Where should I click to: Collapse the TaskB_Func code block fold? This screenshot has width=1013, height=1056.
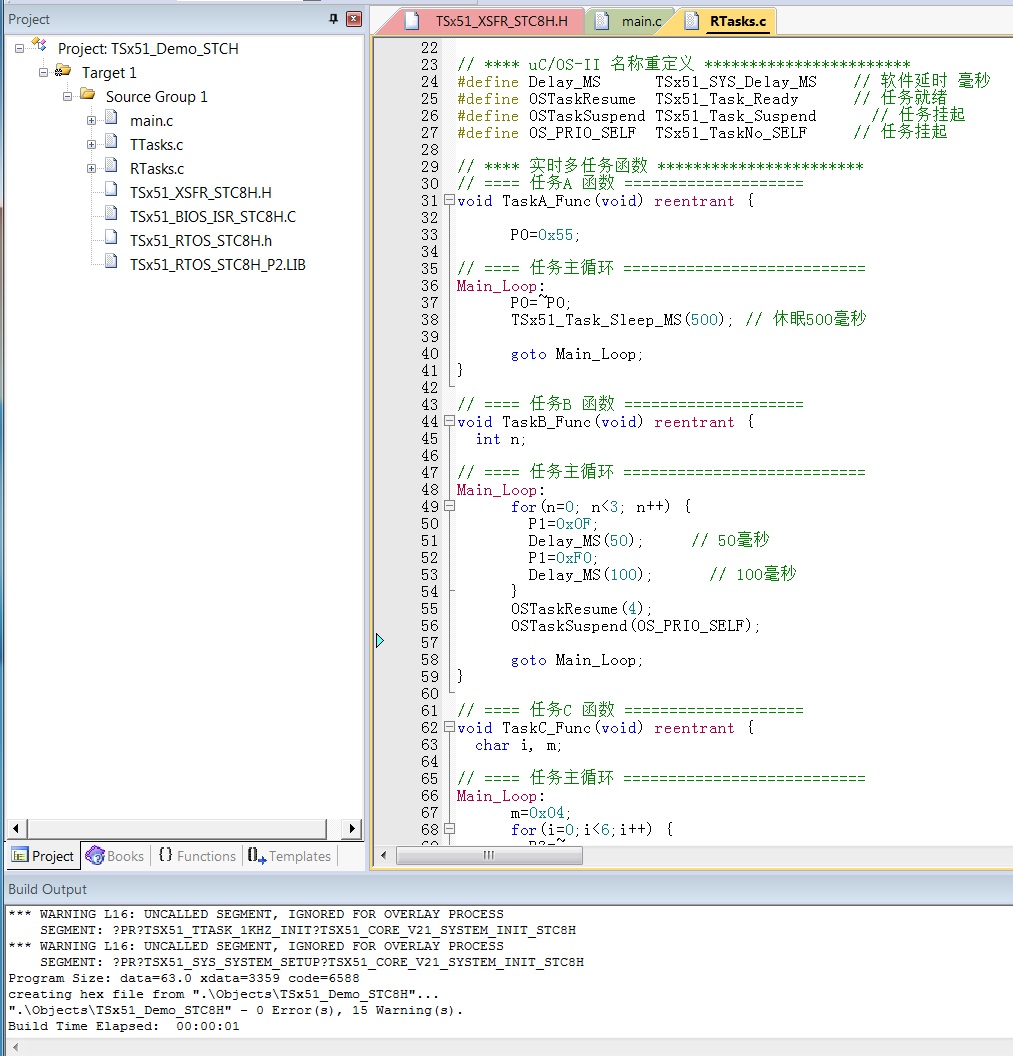(x=449, y=422)
